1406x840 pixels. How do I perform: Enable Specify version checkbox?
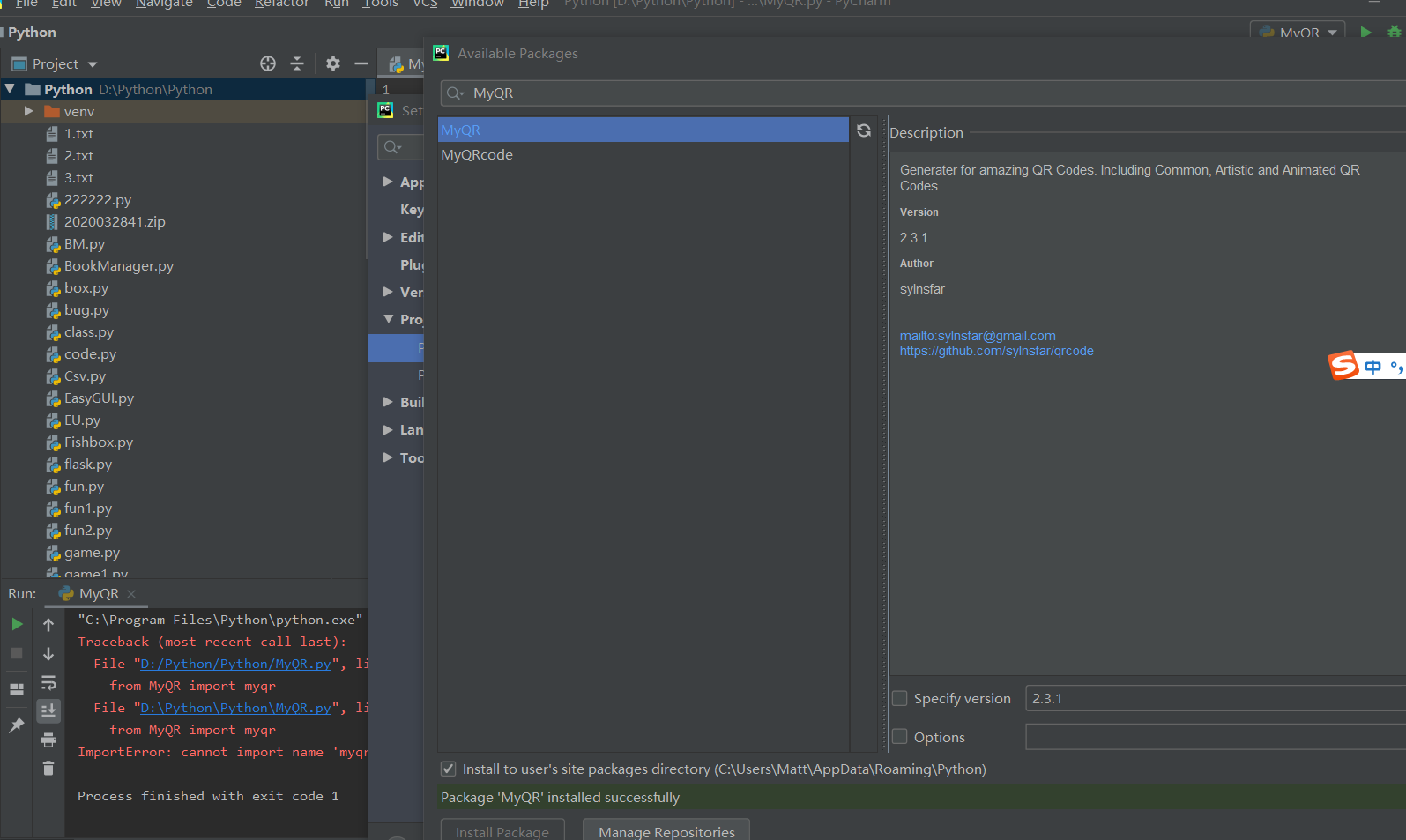point(900,698)
